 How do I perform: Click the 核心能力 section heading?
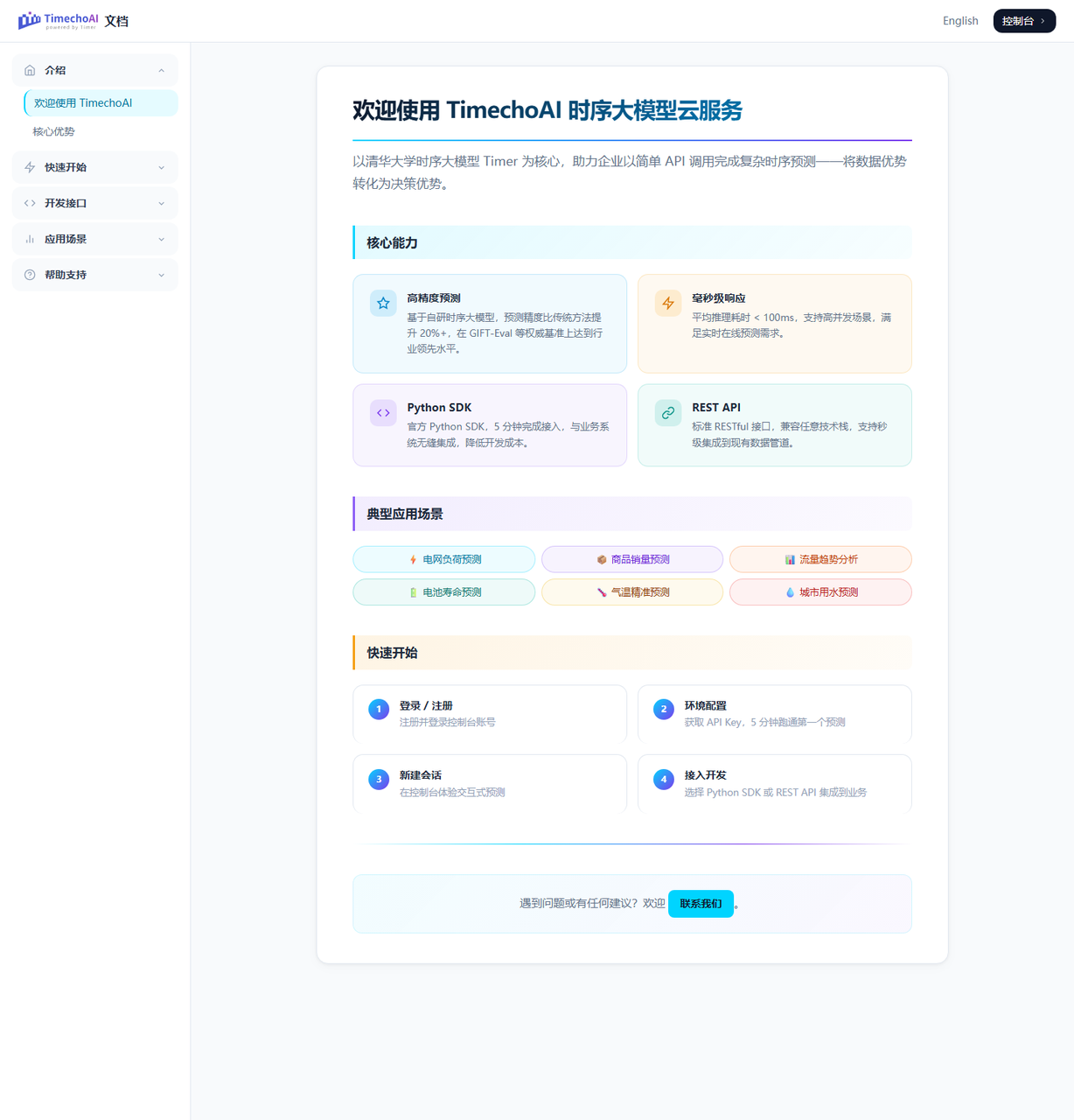pos(393,243)
